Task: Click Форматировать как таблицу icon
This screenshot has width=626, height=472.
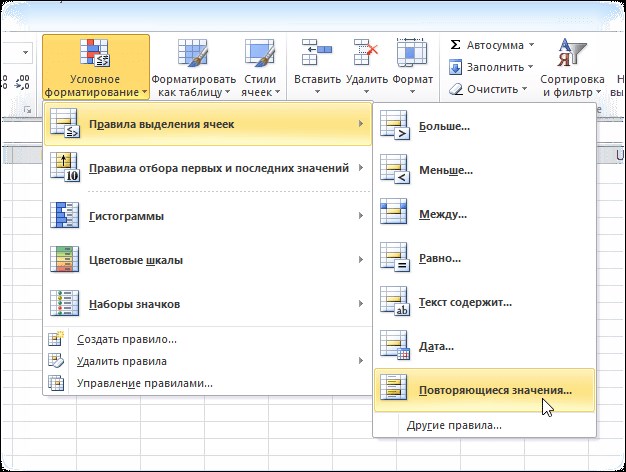Action: click(x=193, y=52)
